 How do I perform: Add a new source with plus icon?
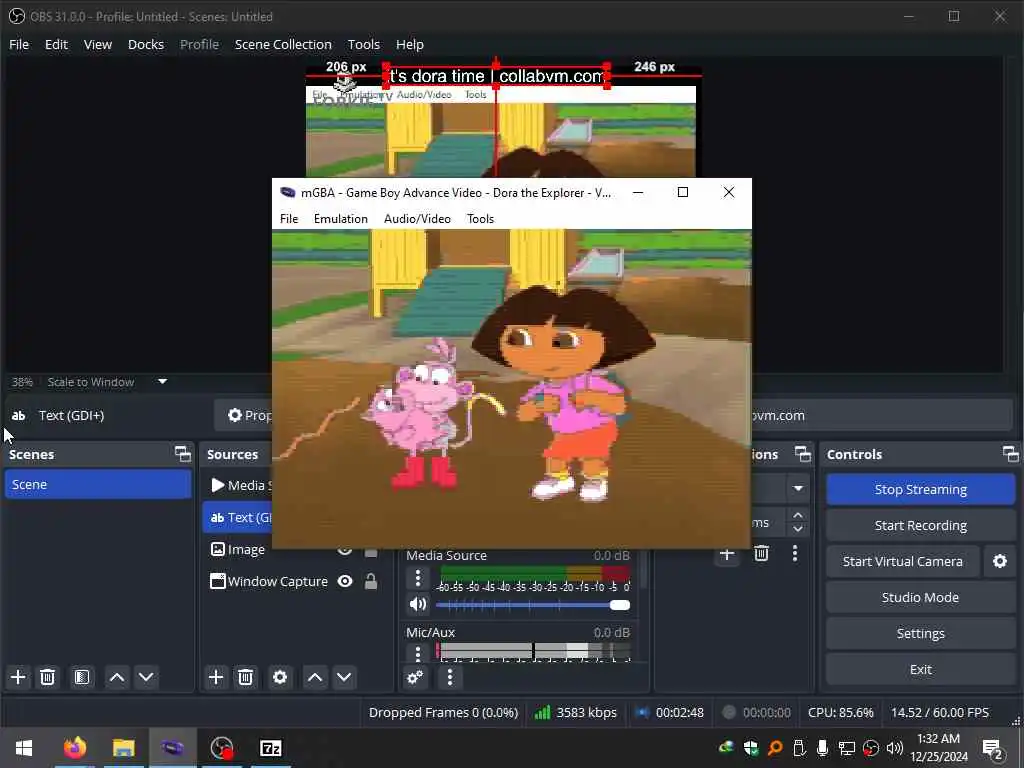216,677
